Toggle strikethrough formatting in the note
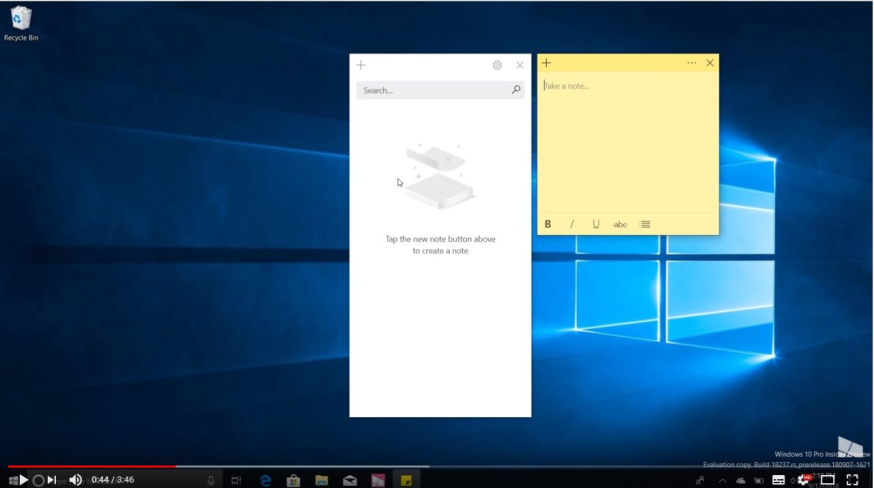Viewport: 874px width, 488px height. pyautogui.click(x=620, y=224)
